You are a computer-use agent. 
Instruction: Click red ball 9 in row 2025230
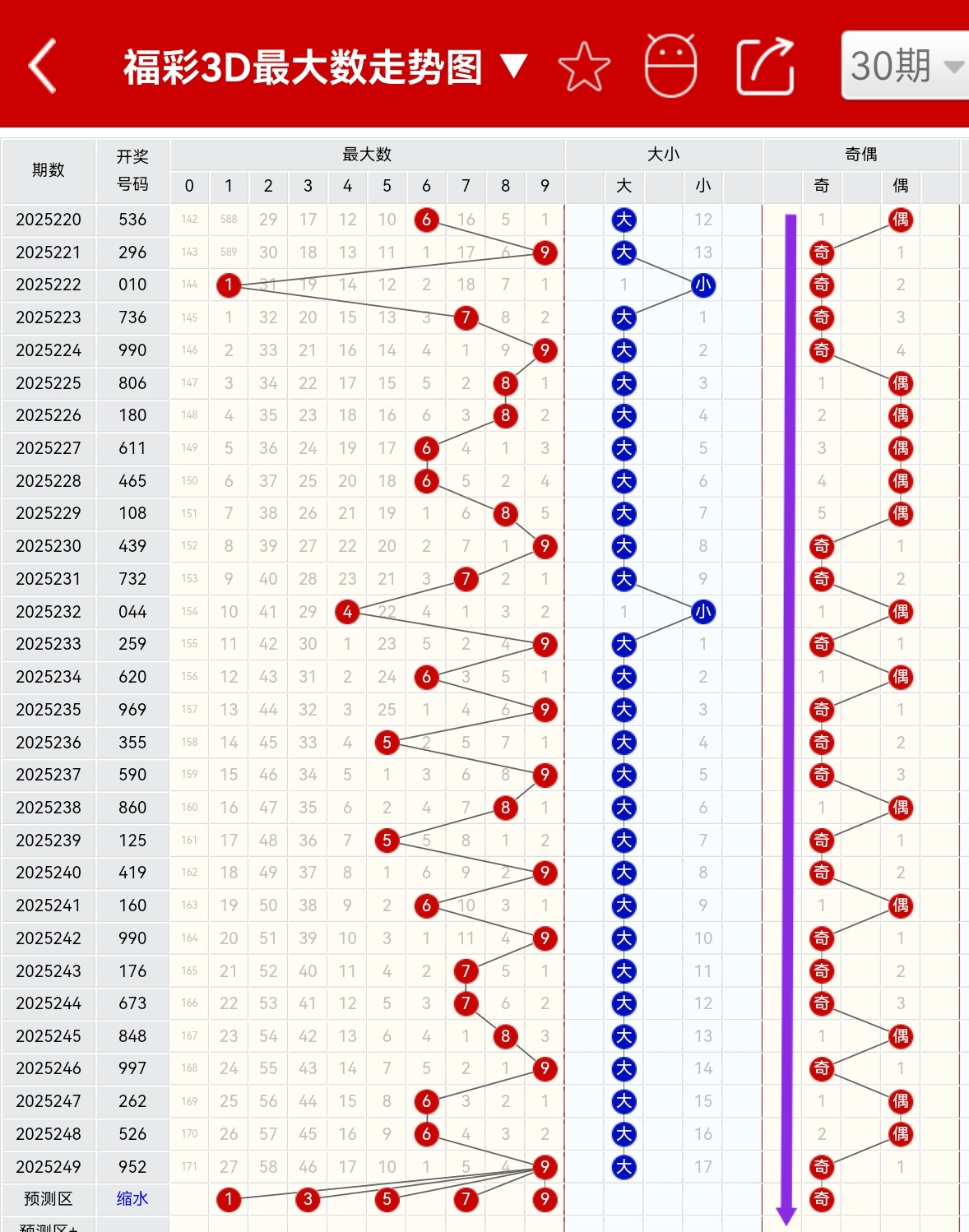[545, 546]
